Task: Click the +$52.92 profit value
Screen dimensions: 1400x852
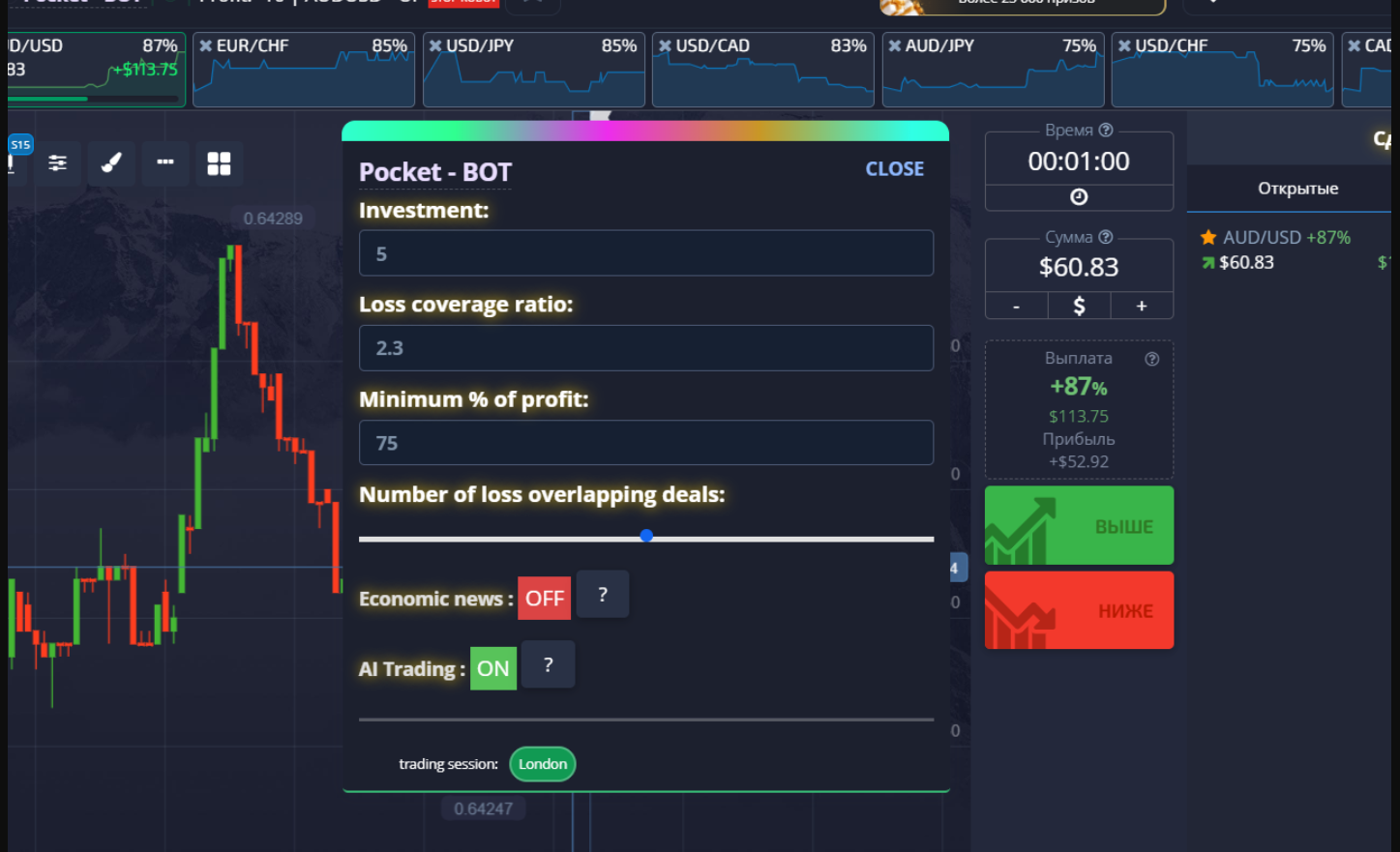Action: pyautogui.click(x=1079, y=462)
